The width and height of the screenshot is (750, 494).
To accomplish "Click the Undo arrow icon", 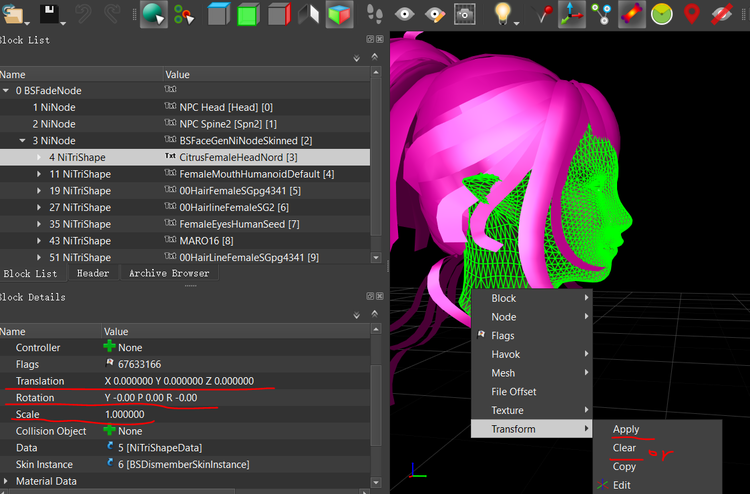I will [84, 13].
